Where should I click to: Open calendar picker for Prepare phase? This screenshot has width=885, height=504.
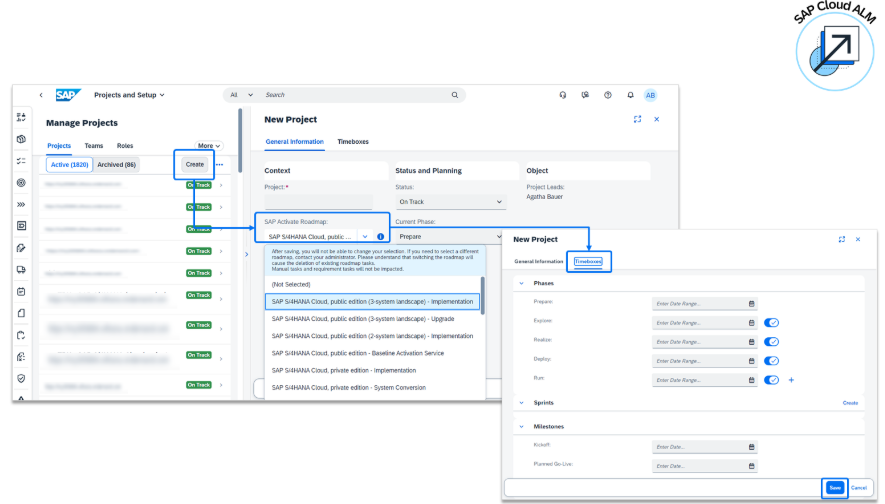pos(751,304)
